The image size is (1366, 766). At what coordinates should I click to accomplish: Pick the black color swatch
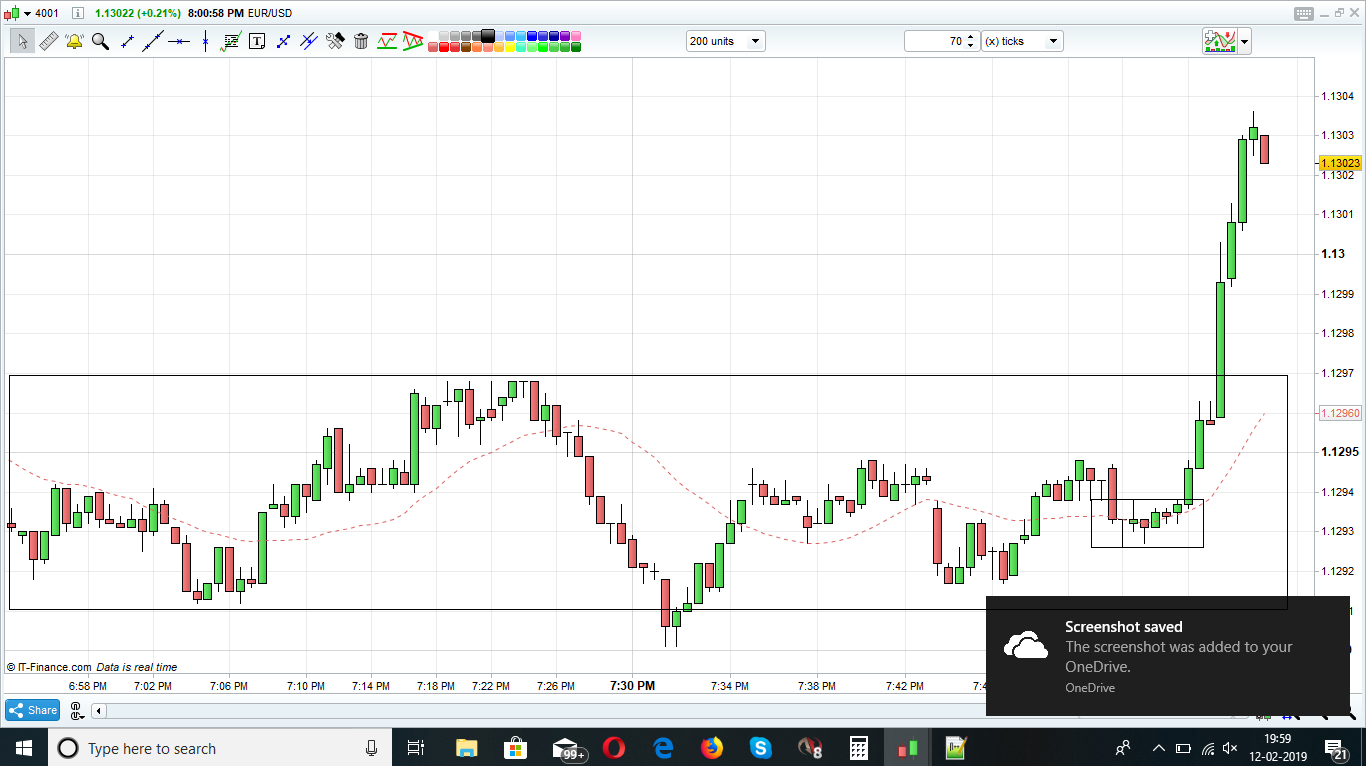pos(488,36)
